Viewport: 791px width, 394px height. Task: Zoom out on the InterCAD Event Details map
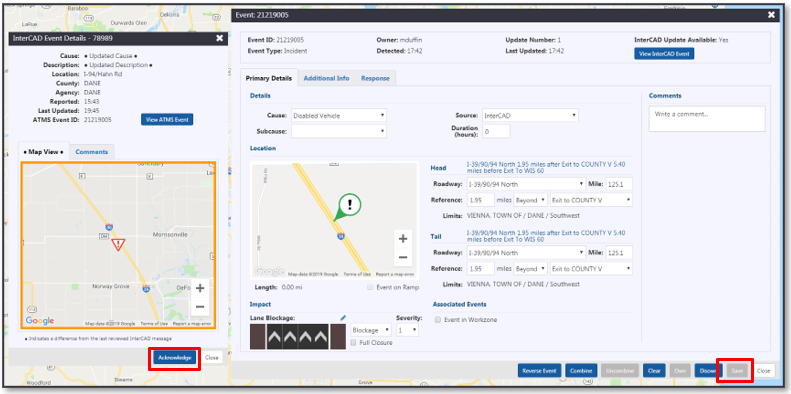200,307
